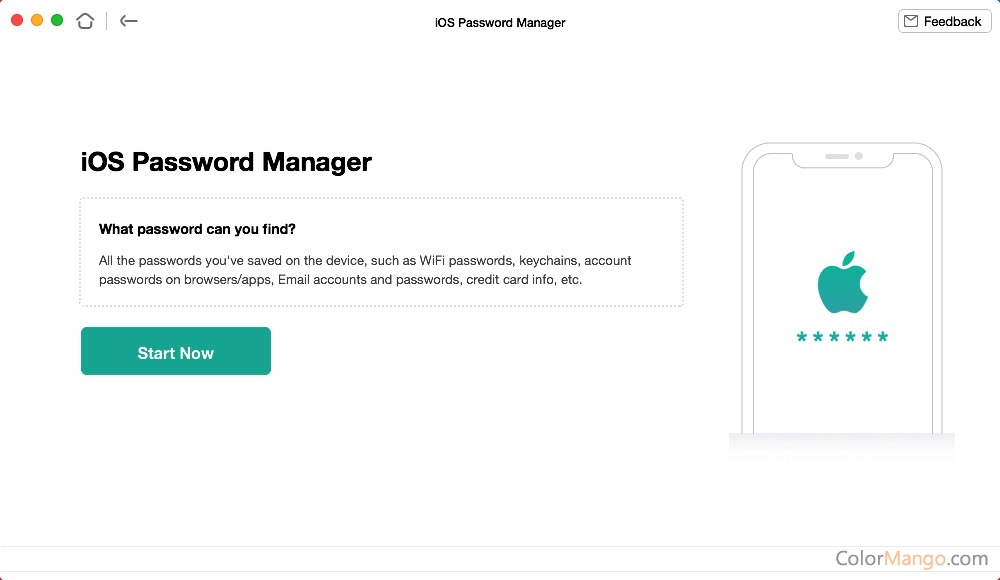Click the back arrow icon
The image size is (1000, 580).
[128, 21]
